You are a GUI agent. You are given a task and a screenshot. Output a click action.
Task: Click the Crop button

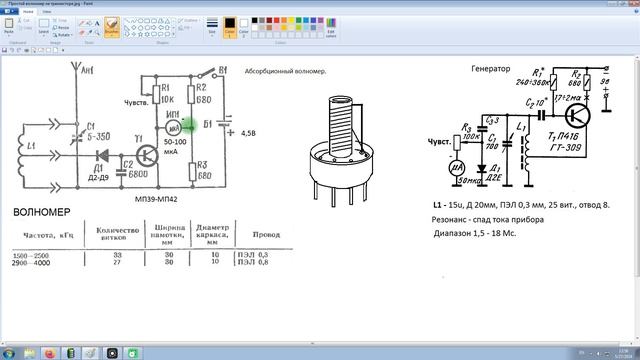[60, 20]
